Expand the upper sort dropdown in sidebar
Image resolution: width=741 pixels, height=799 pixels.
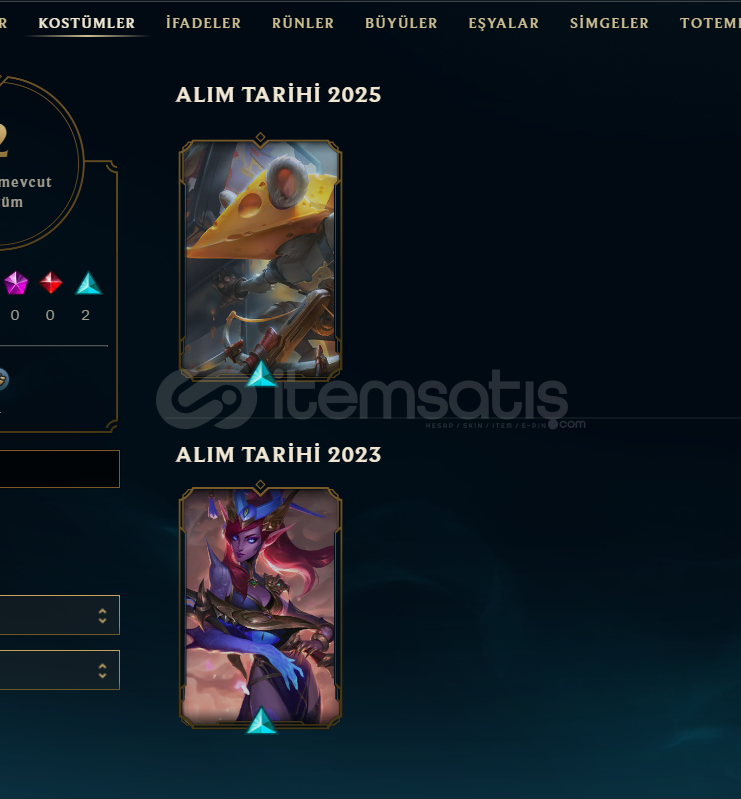point(60,615)
